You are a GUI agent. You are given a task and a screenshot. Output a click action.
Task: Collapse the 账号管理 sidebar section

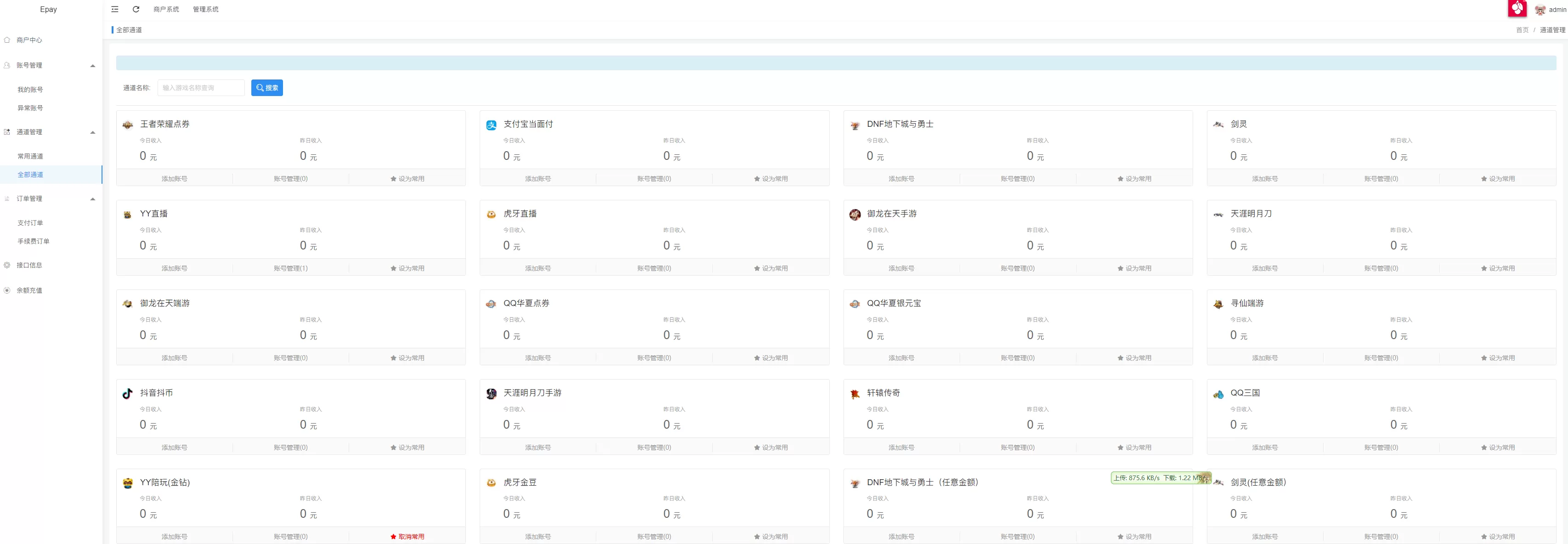coord(92,66)
